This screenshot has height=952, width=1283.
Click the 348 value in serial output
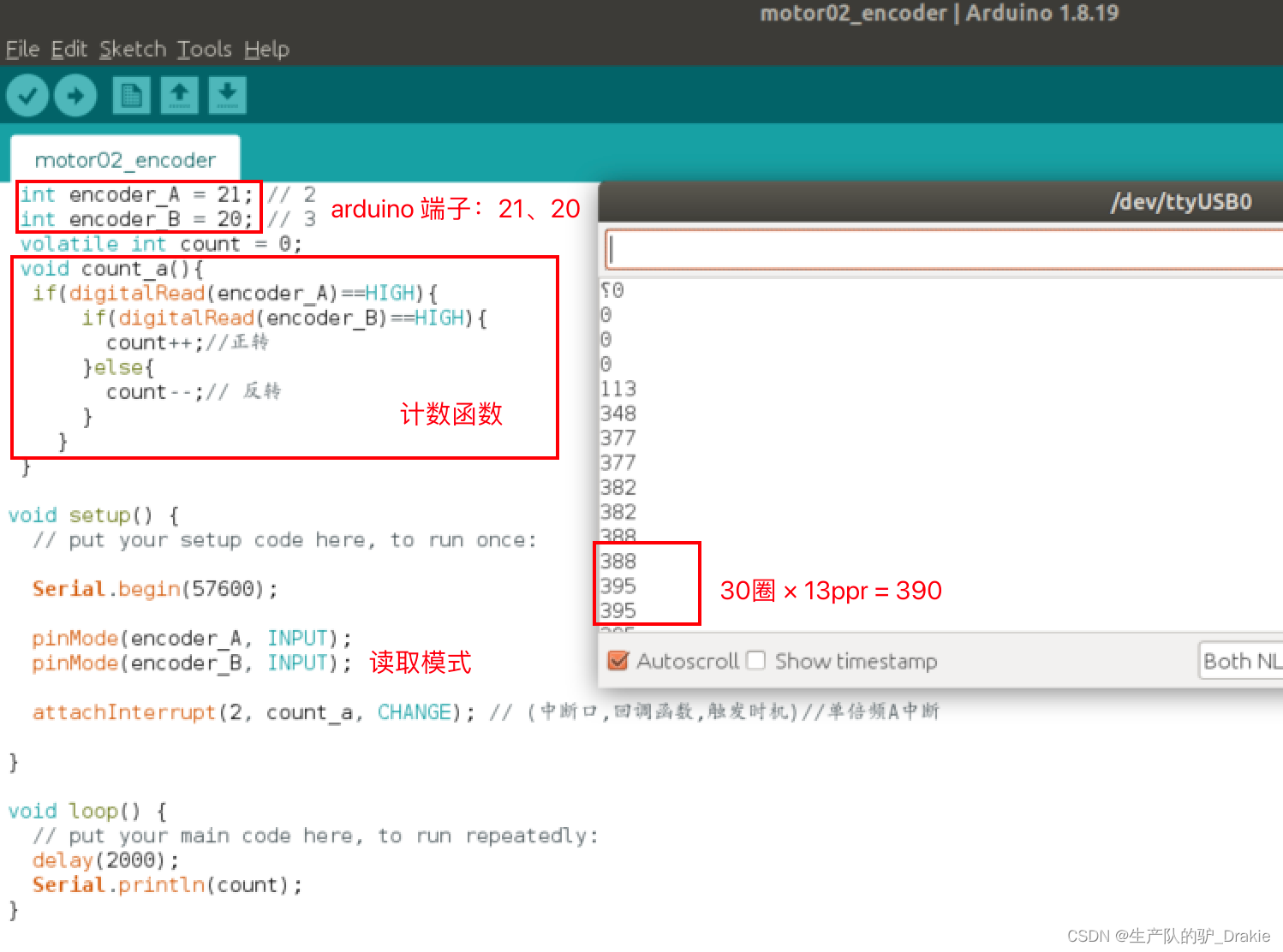[x=618, y=414]
